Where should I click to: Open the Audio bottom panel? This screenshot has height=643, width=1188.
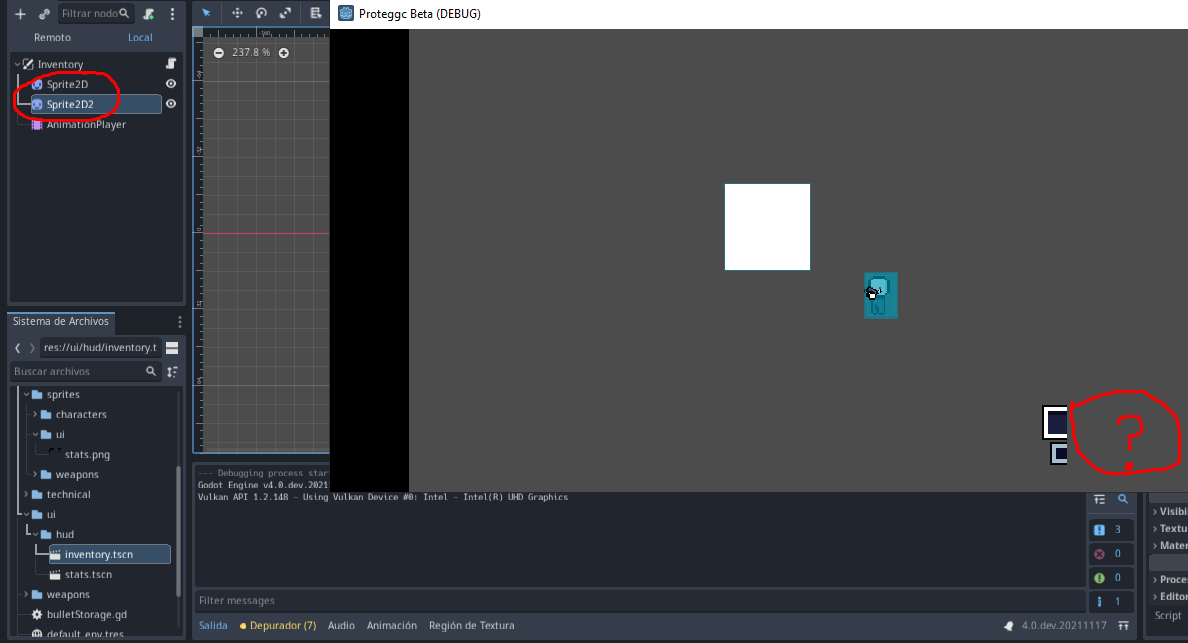point(341,626)
